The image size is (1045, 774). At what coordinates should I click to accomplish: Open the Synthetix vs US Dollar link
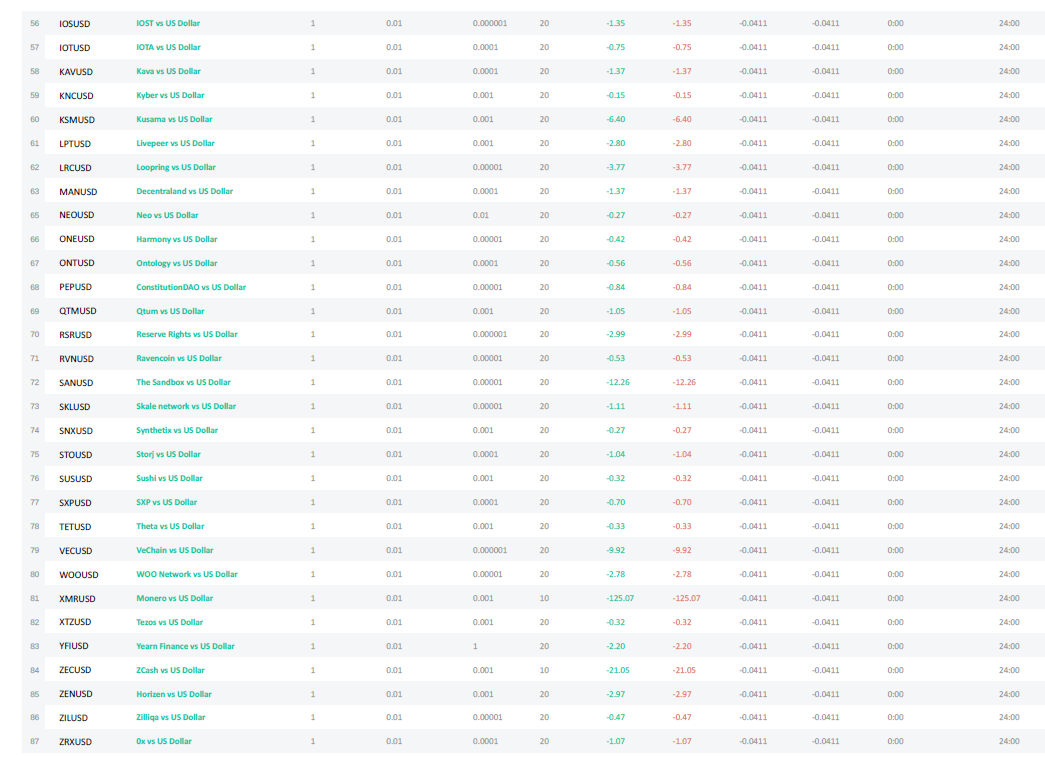177,431
